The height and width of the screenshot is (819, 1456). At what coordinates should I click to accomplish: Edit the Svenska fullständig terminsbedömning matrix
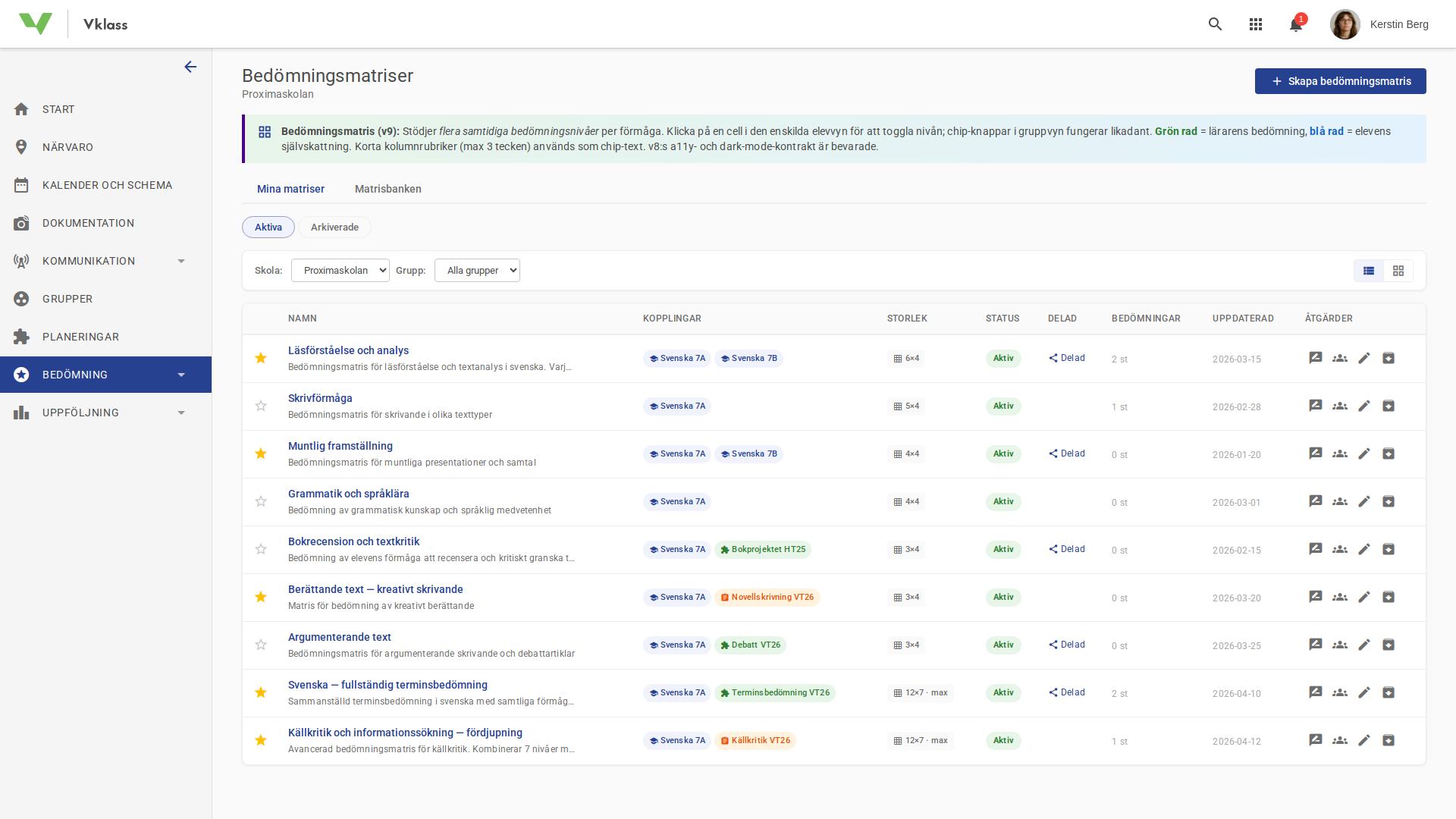(x=1364, y=692)
